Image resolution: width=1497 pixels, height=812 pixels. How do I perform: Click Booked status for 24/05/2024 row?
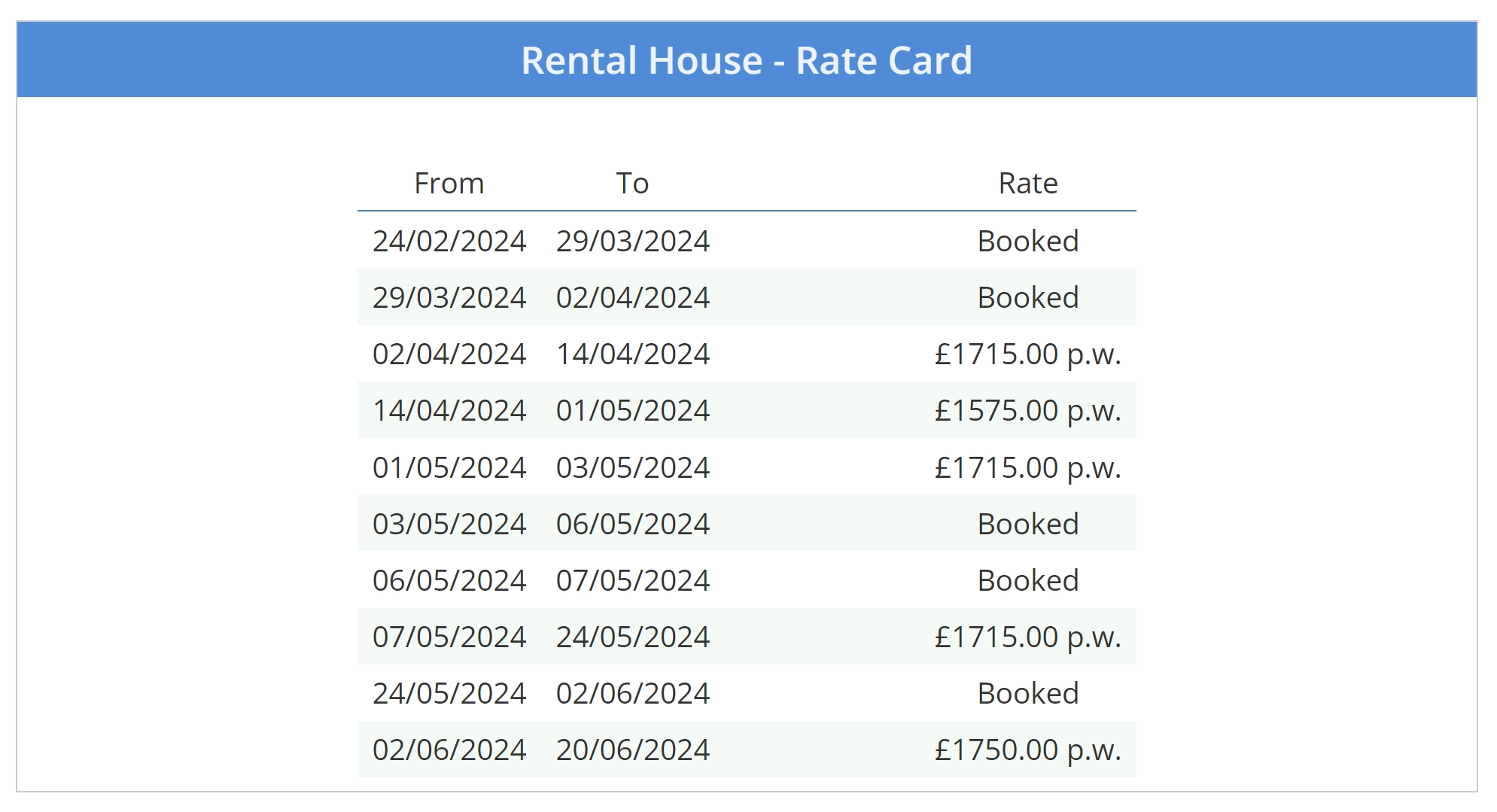click(1028, 693)
